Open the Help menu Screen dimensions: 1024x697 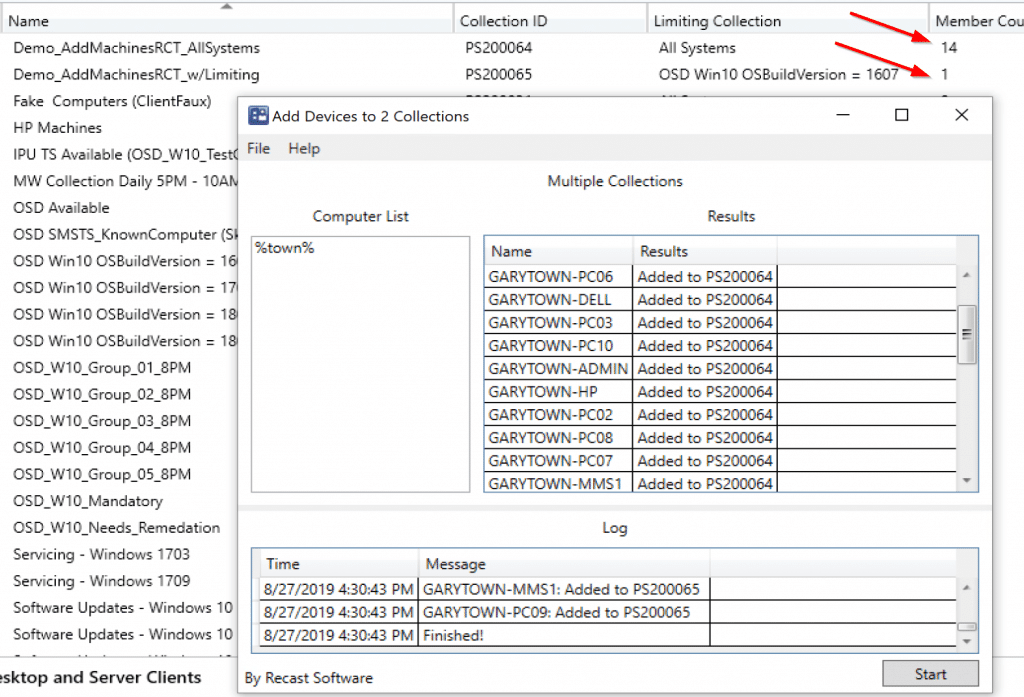tap(302, 148)
